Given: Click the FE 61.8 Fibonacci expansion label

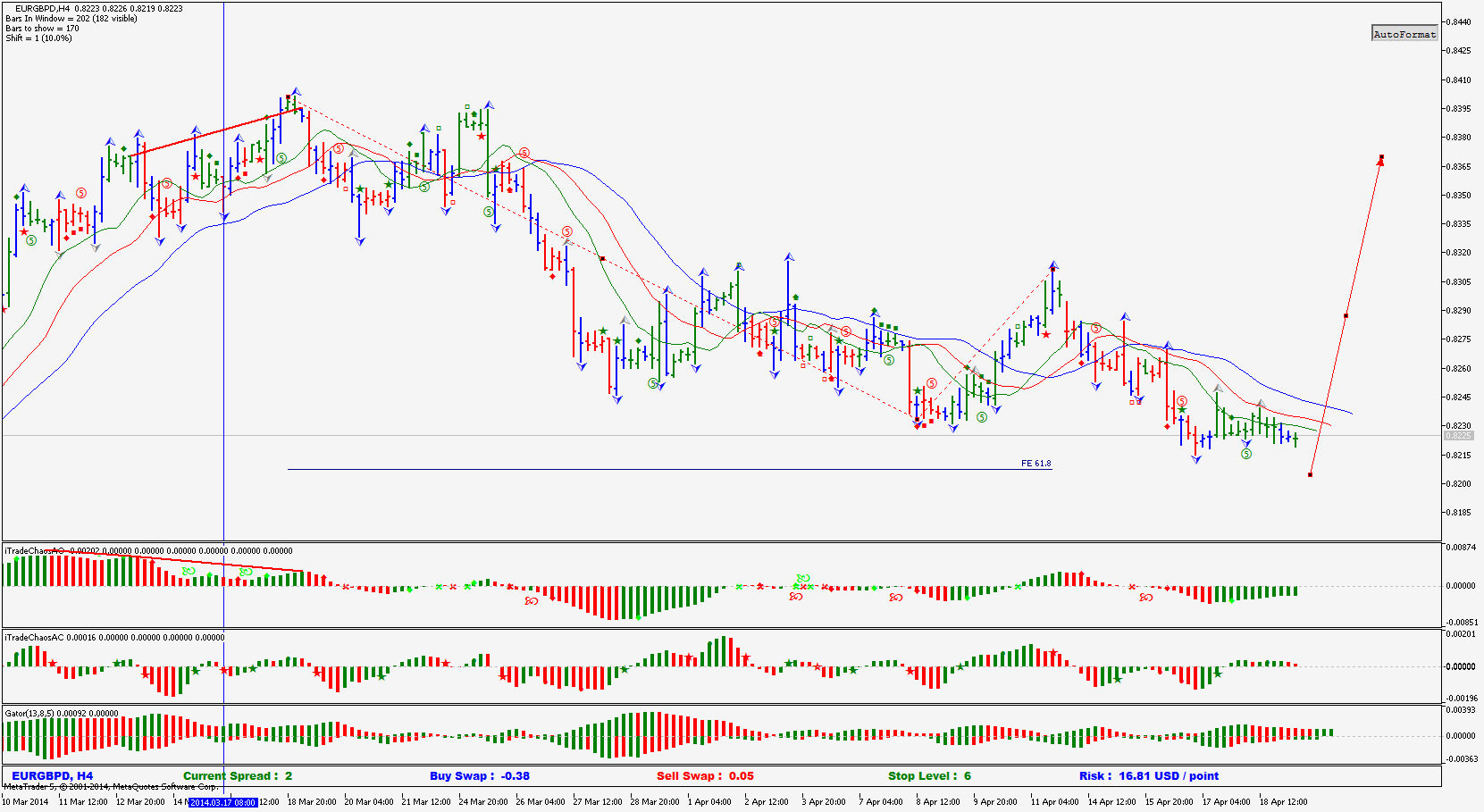Looking at the screenshot, I should pyautogui.click(x=1035, y=464).
